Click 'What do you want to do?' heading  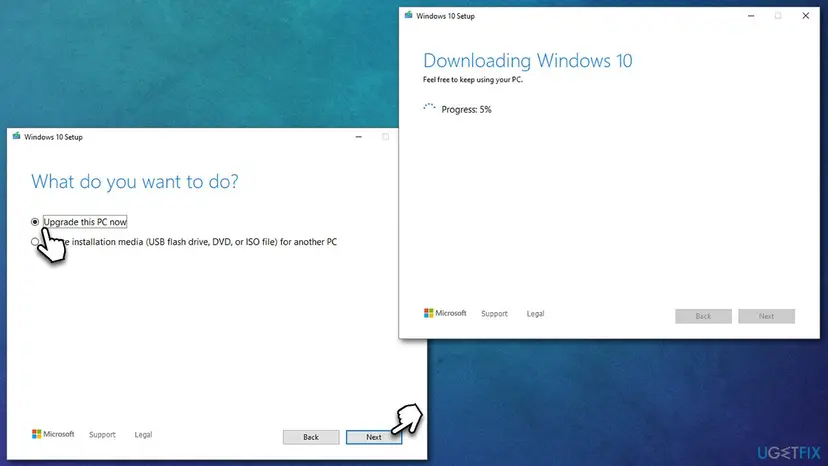click(x=135, y=181)
